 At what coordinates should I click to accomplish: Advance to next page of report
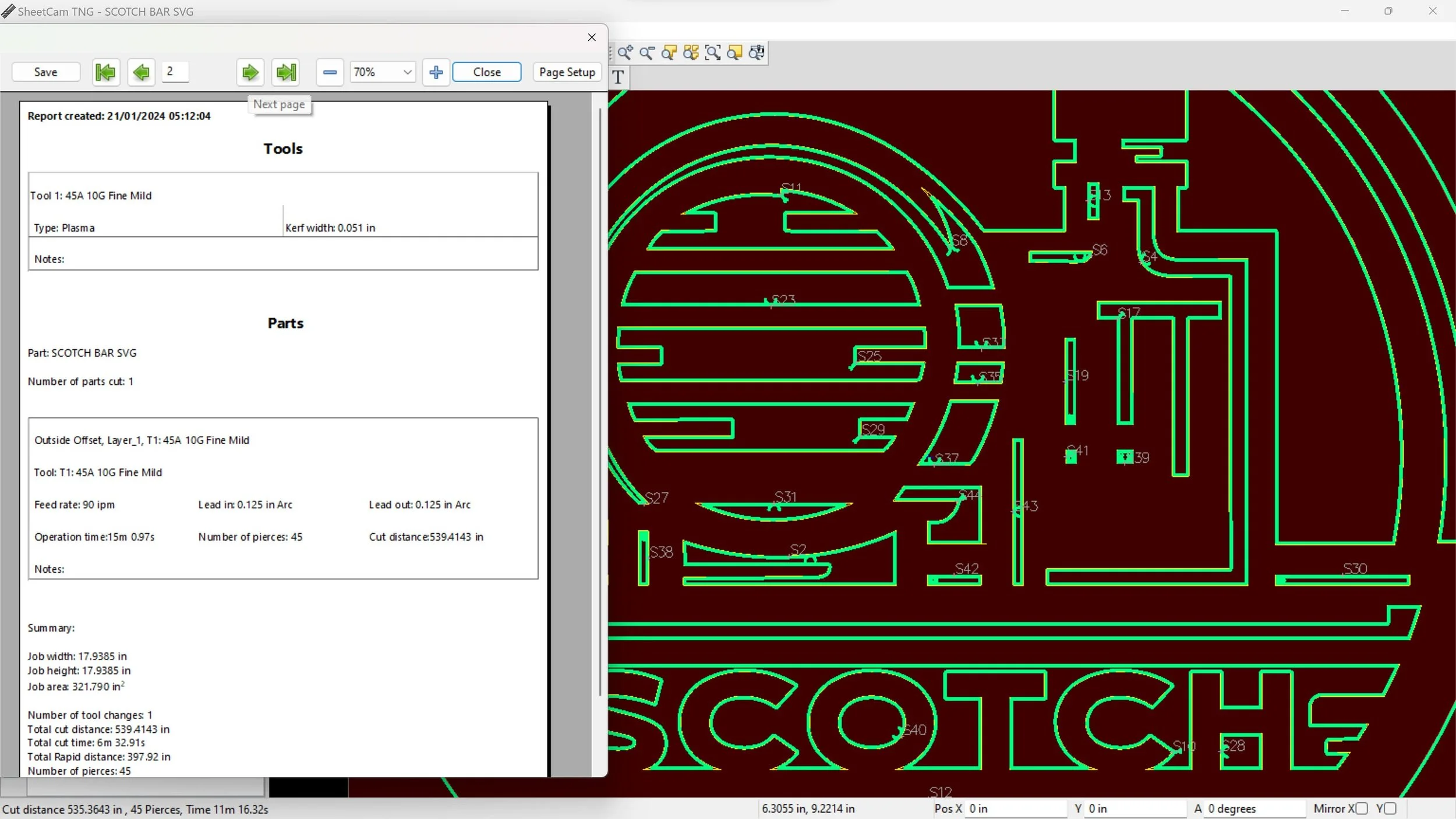coord(250,72)
